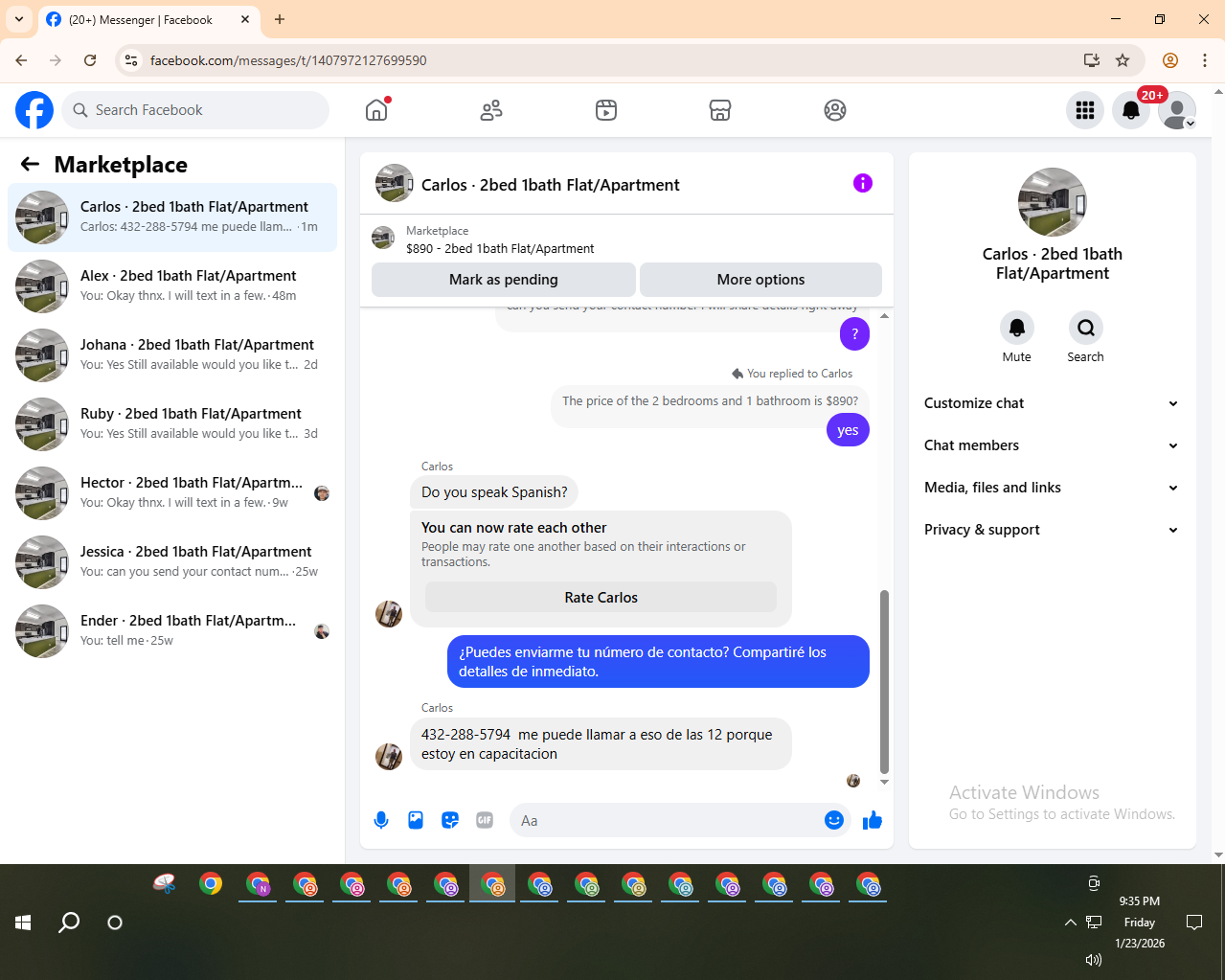The width and height of the screenshot is (1225, 980).
Task: Search in conversation magnifier icon
Action: coord(1086,328)
